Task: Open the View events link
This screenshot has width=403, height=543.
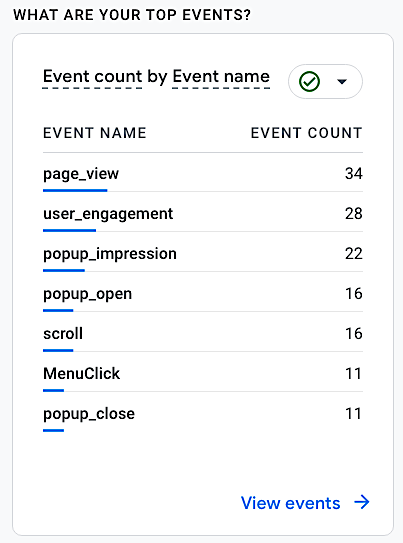Action: 290,503
